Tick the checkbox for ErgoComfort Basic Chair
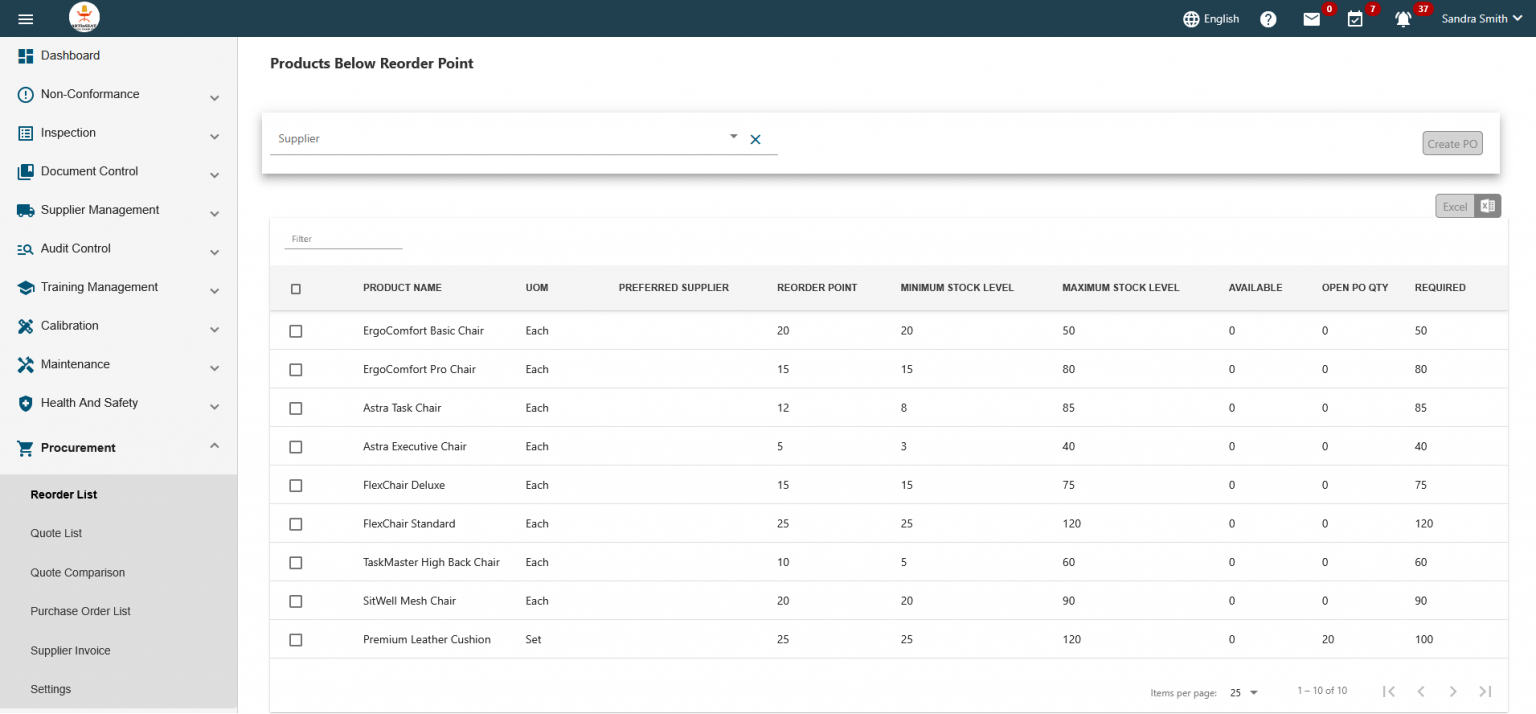The width and height of the screenshot is (1536, 714). 295,330
